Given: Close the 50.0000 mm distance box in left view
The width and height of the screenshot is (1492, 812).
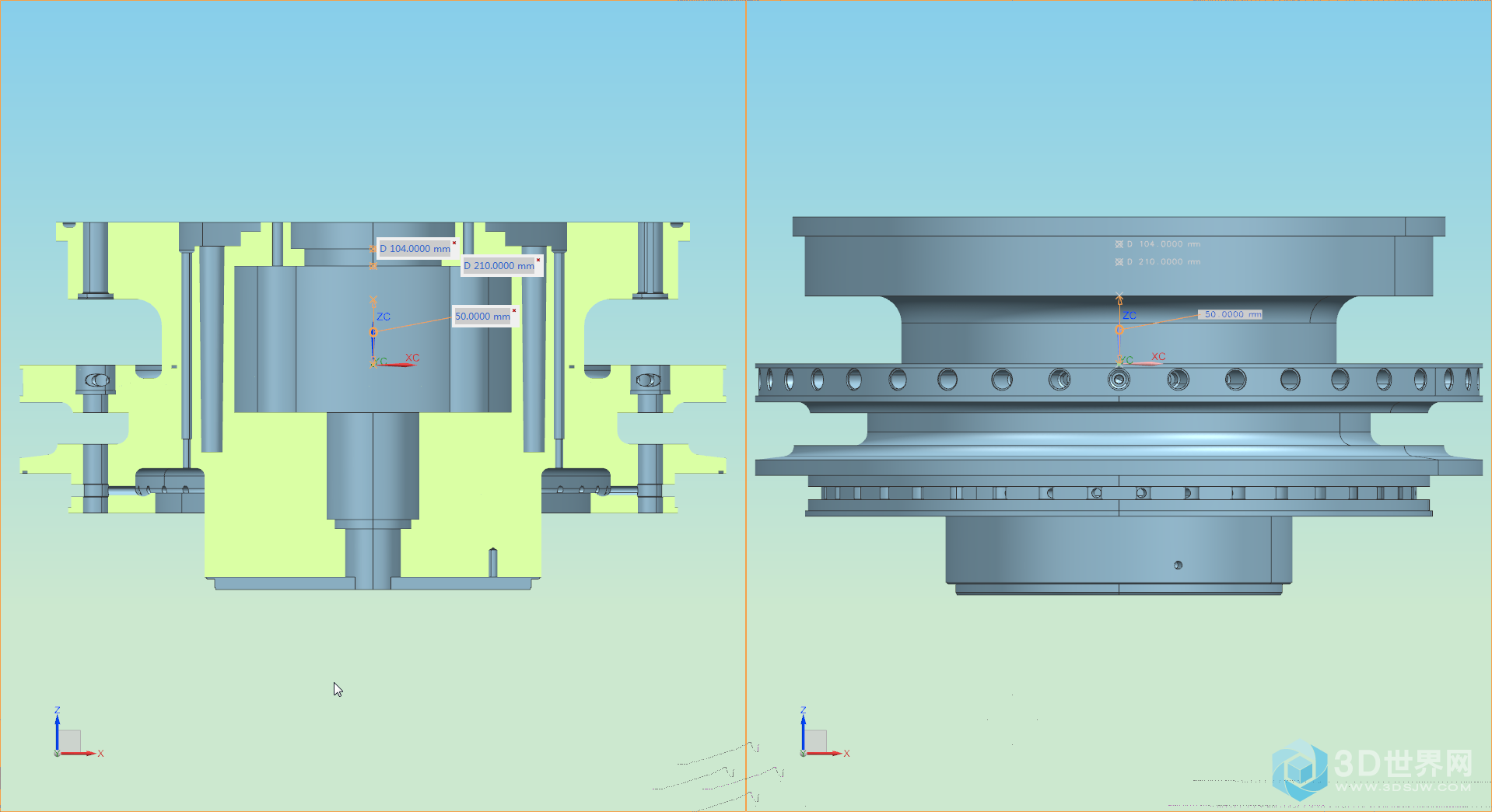Looking at the screenshot, I should 514,310.
